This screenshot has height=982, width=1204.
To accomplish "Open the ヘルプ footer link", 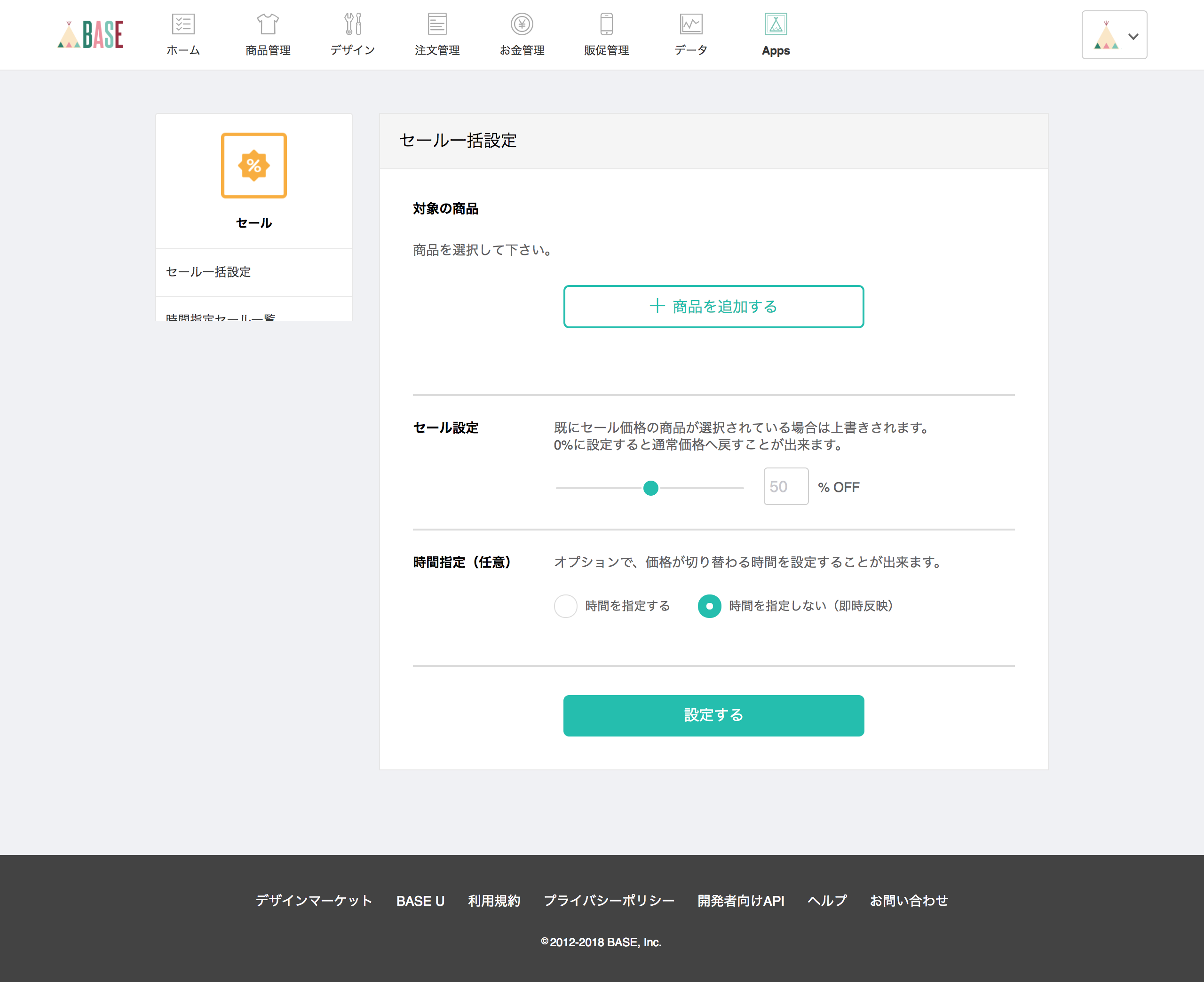I will 827,901.
